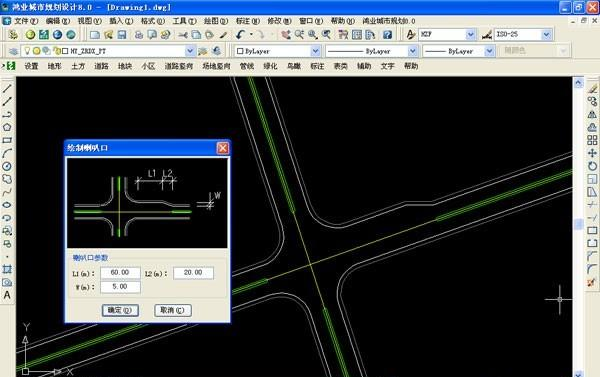
Task: Select the Explode tool in modify toolbar
Action: tap(592, 282)
